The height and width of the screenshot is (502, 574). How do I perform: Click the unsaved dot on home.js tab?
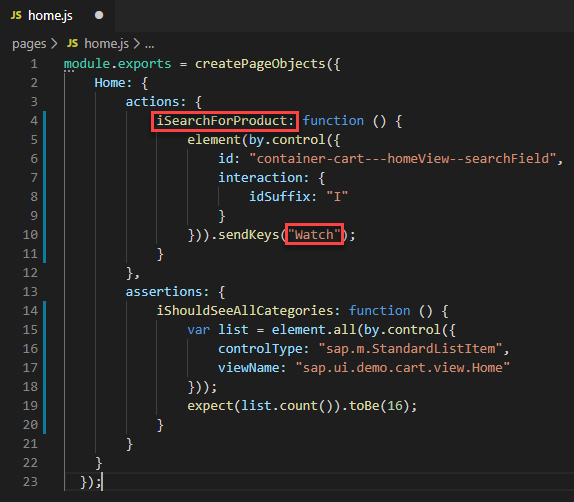pos(99,15)
